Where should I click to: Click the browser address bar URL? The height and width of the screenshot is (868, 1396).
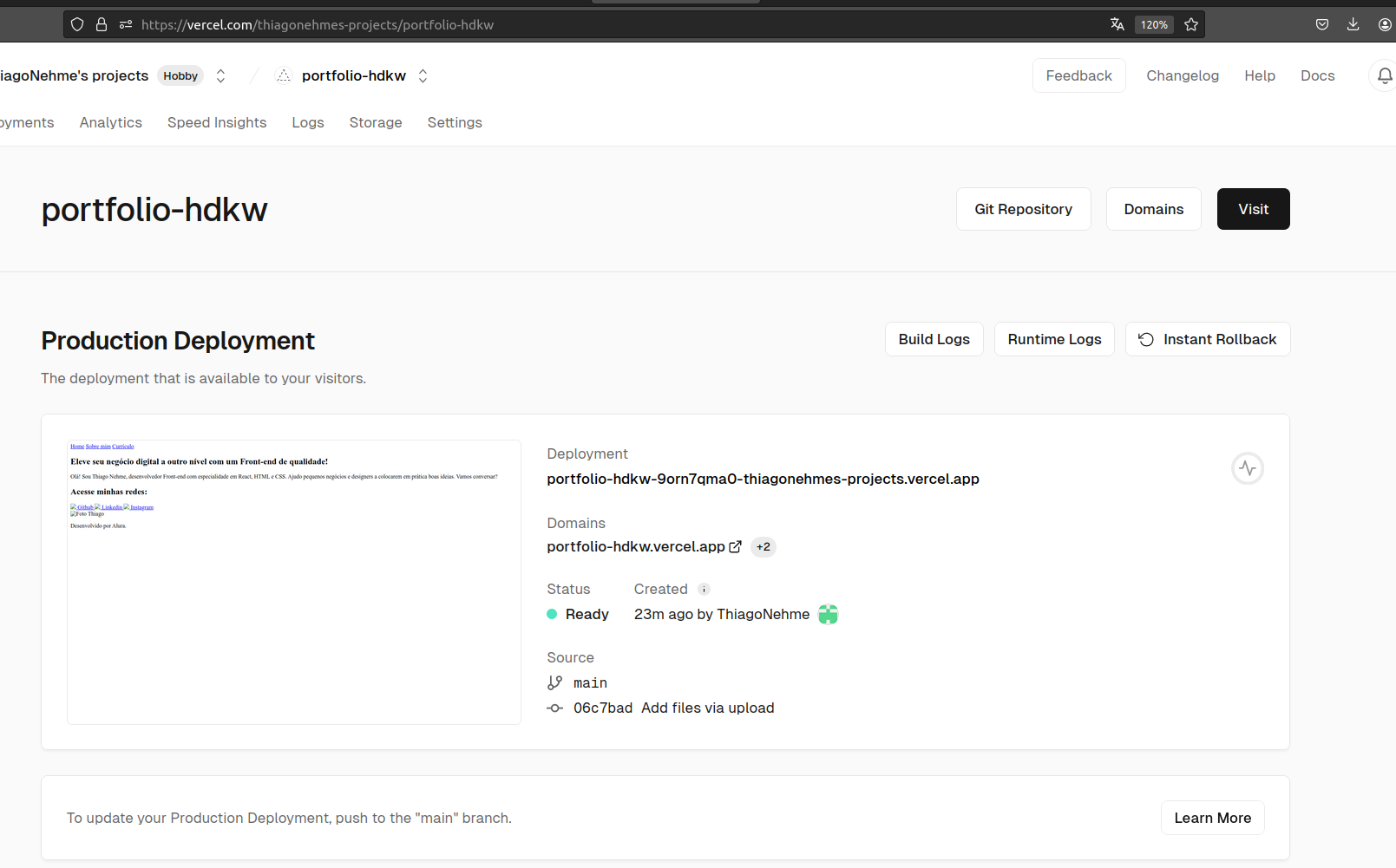(318, 24)
